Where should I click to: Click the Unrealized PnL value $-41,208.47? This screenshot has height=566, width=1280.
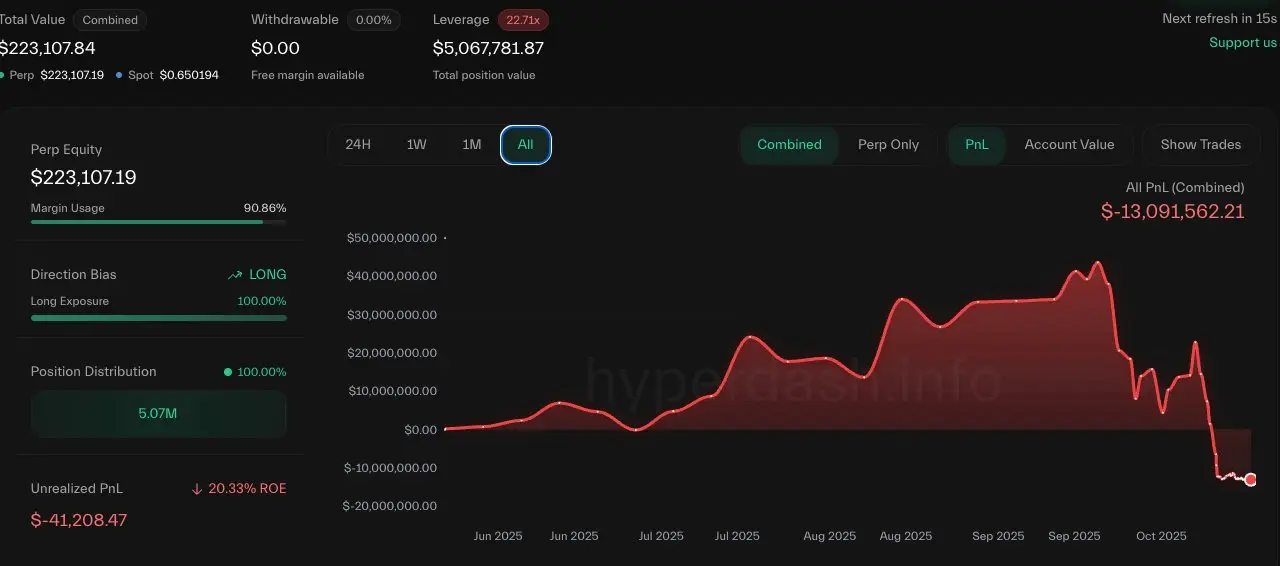coord(79,520)
